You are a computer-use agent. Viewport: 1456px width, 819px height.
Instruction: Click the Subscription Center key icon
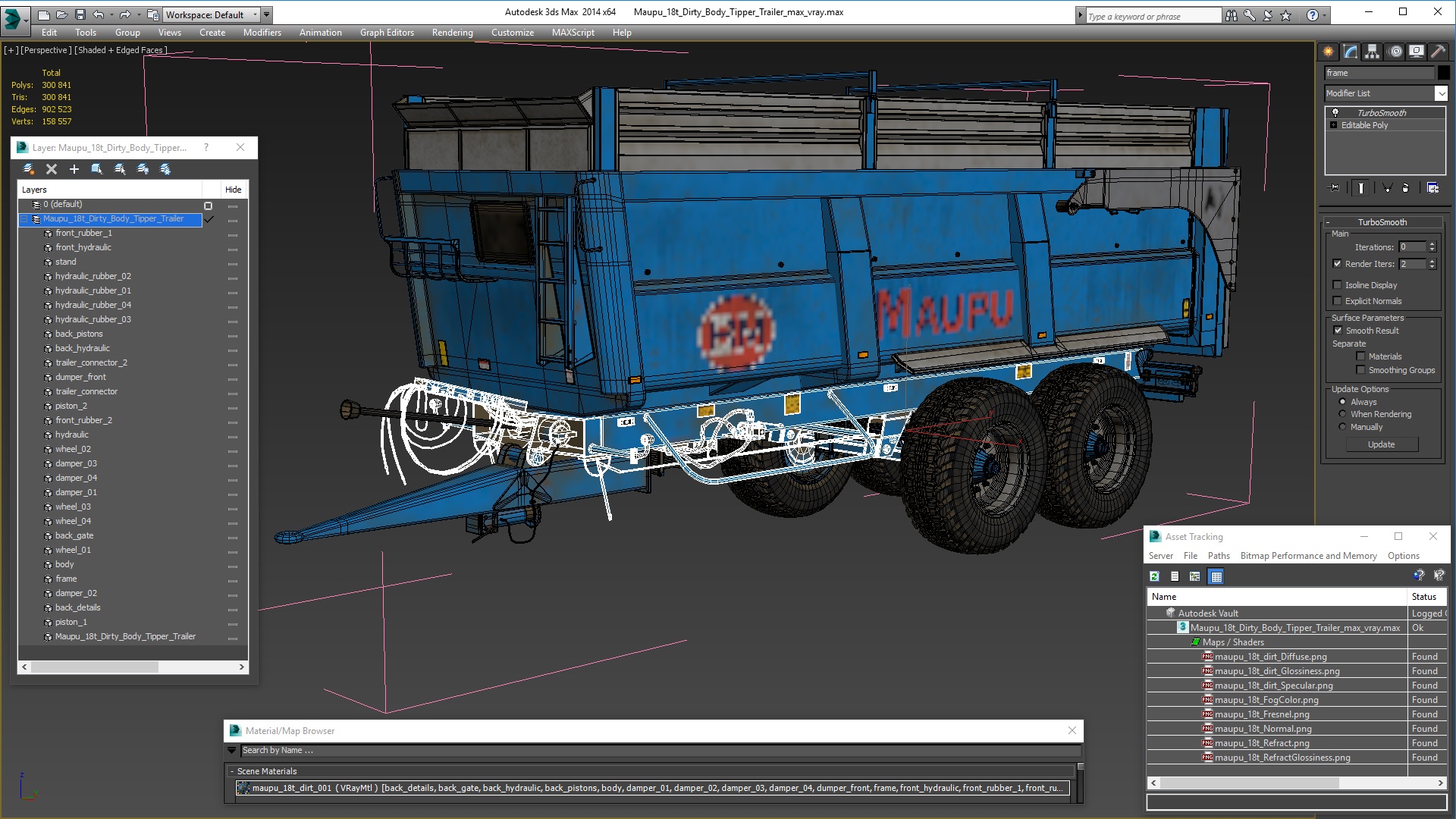point(1249,15)
